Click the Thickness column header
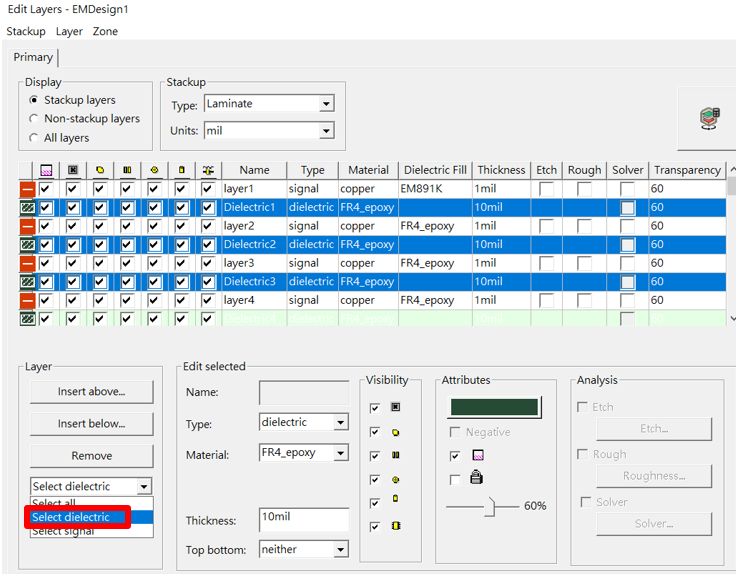 click(x=501, y=170)
